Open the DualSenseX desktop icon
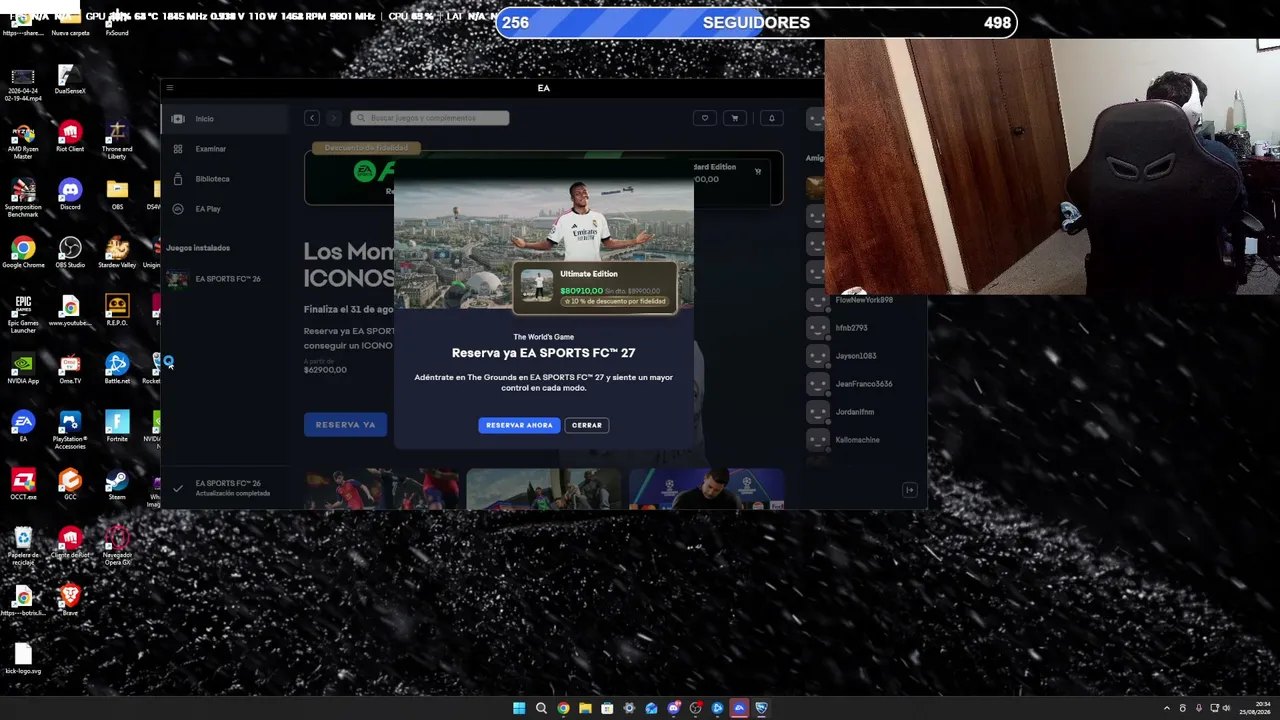The height and width of the screenshot is (720, 1280). tap(70, 79)
